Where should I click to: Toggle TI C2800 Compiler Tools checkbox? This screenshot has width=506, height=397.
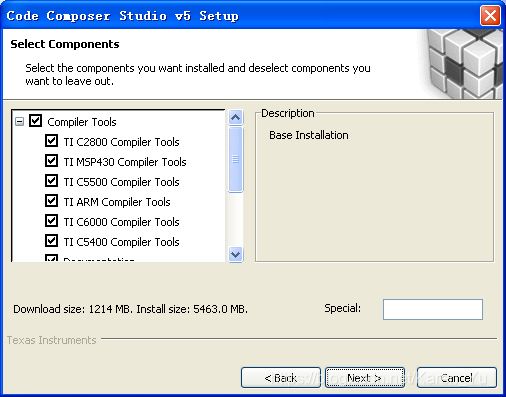51,141
